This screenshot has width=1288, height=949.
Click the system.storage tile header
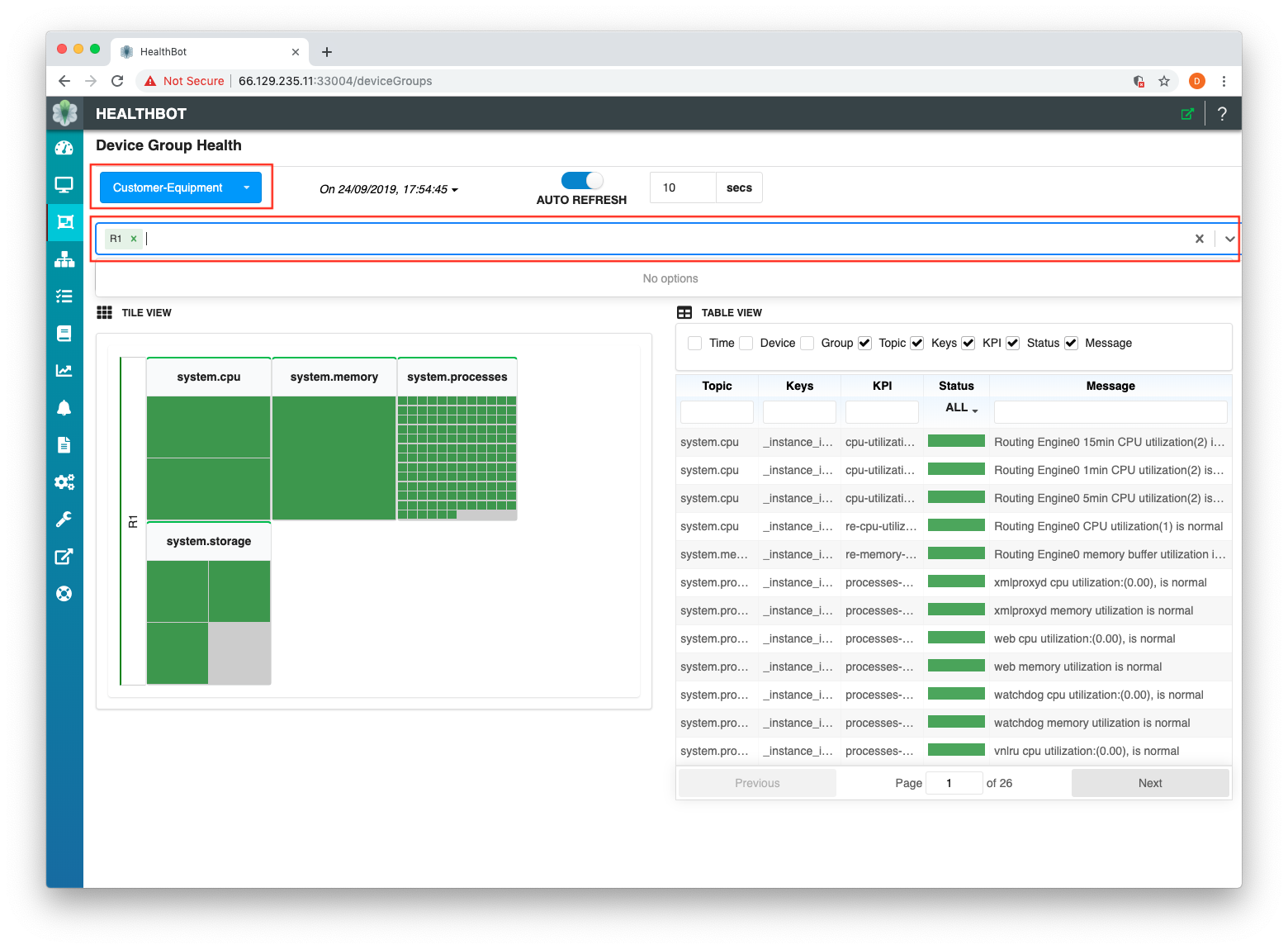(209, 541)
